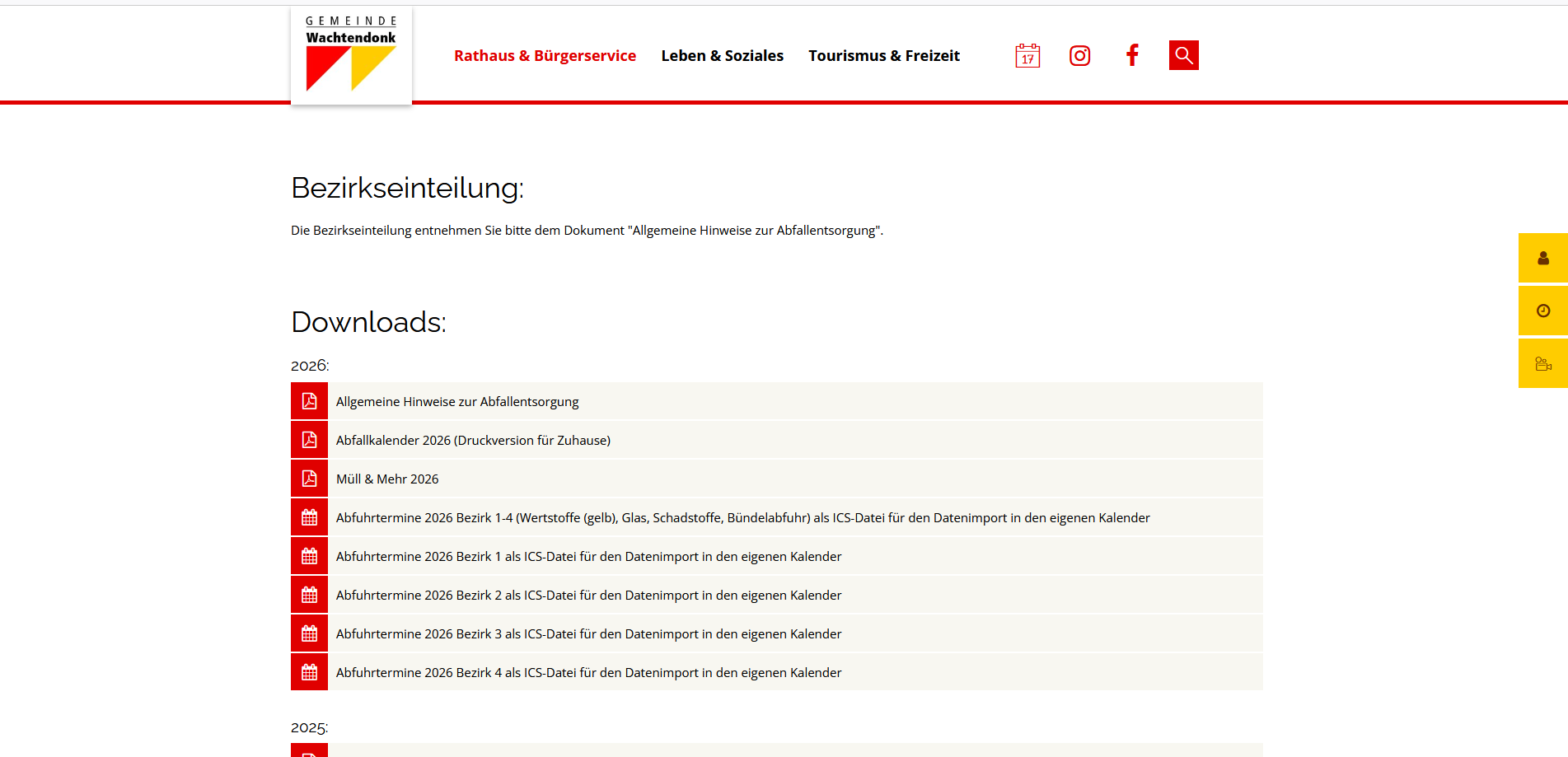Viewport: 1568px width, 757px height.
Task: Download Abfuhrtermine 2026 Bezirk 4 ICS file
Action: [x=588, y=672]
